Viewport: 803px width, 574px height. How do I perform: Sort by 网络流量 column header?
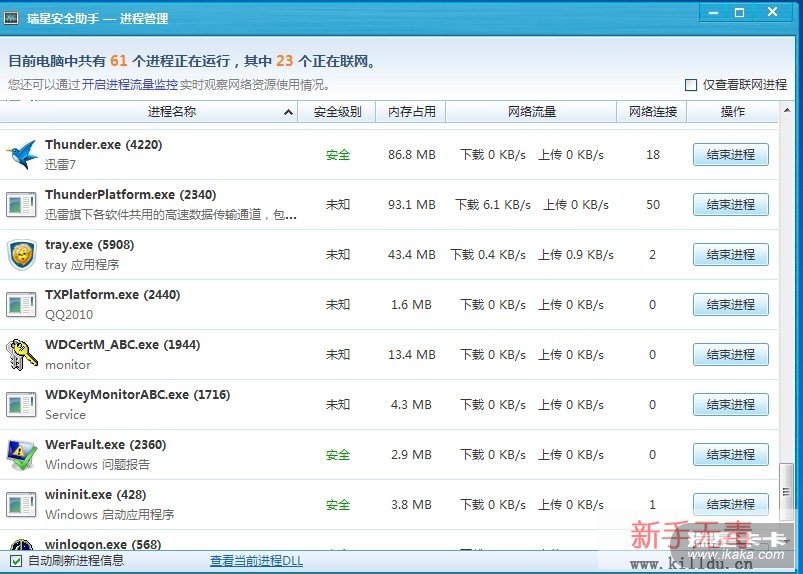(x=531, y=112)
